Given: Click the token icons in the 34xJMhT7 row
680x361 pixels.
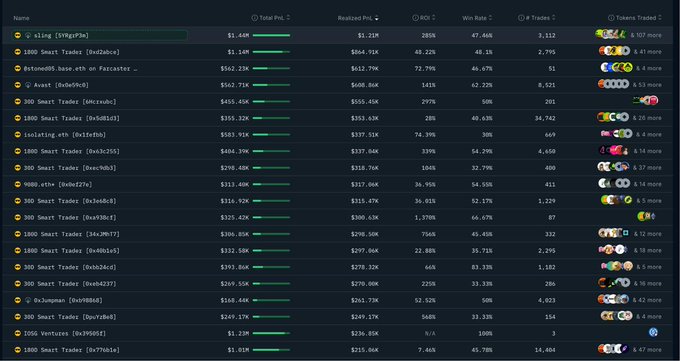Looking at the screenshot, I should (614, 233).
